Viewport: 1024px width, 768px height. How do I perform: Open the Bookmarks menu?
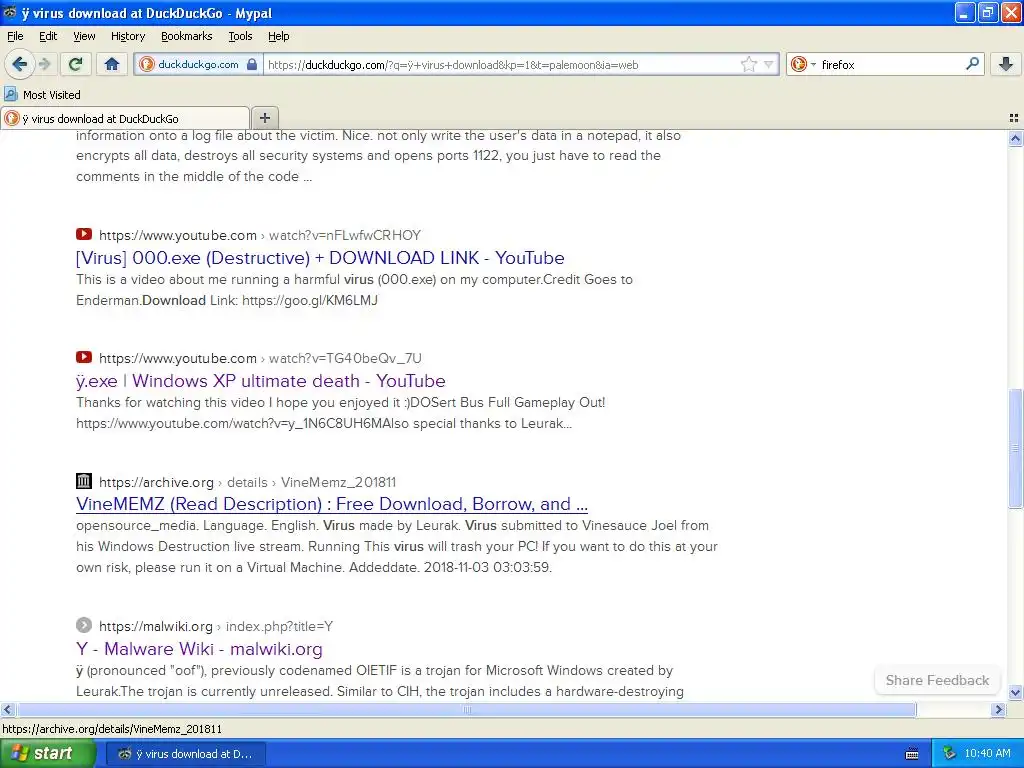tap(187, 36)
